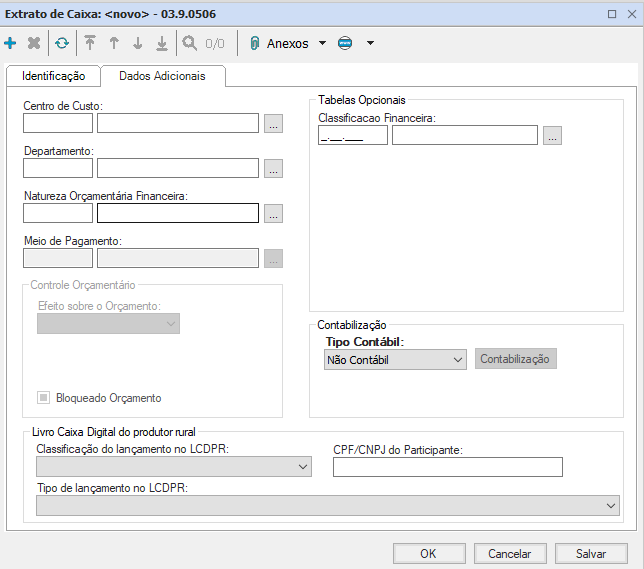
Task: Go to first record arrow icon
Action: click(90, 43)
